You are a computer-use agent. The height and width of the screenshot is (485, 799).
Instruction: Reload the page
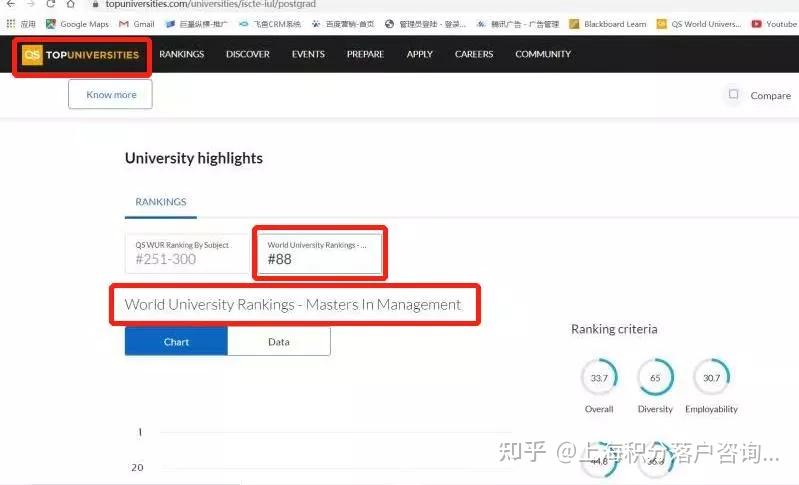pos(50,4)
